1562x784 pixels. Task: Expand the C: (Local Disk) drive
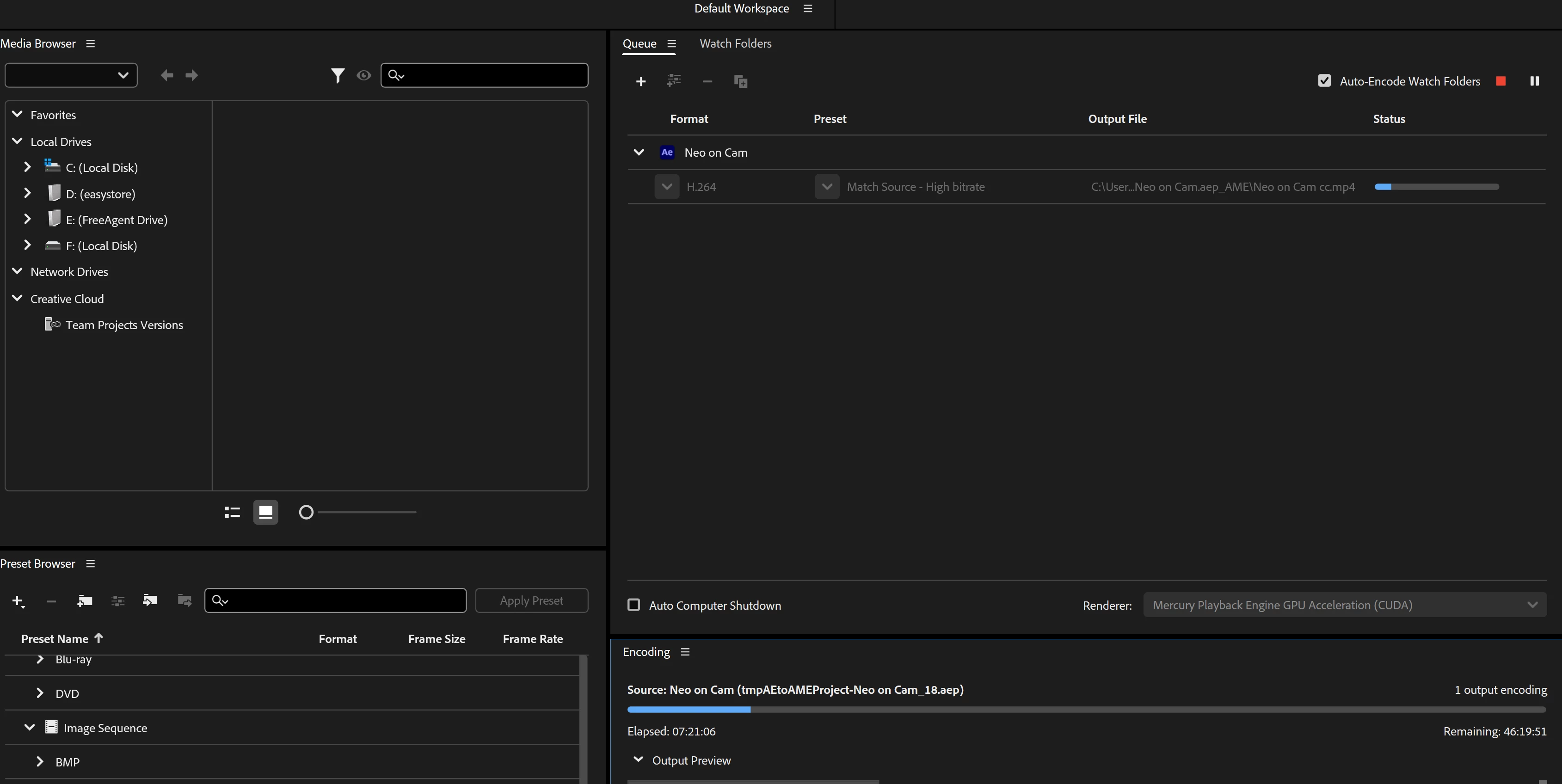pos(27,167)
